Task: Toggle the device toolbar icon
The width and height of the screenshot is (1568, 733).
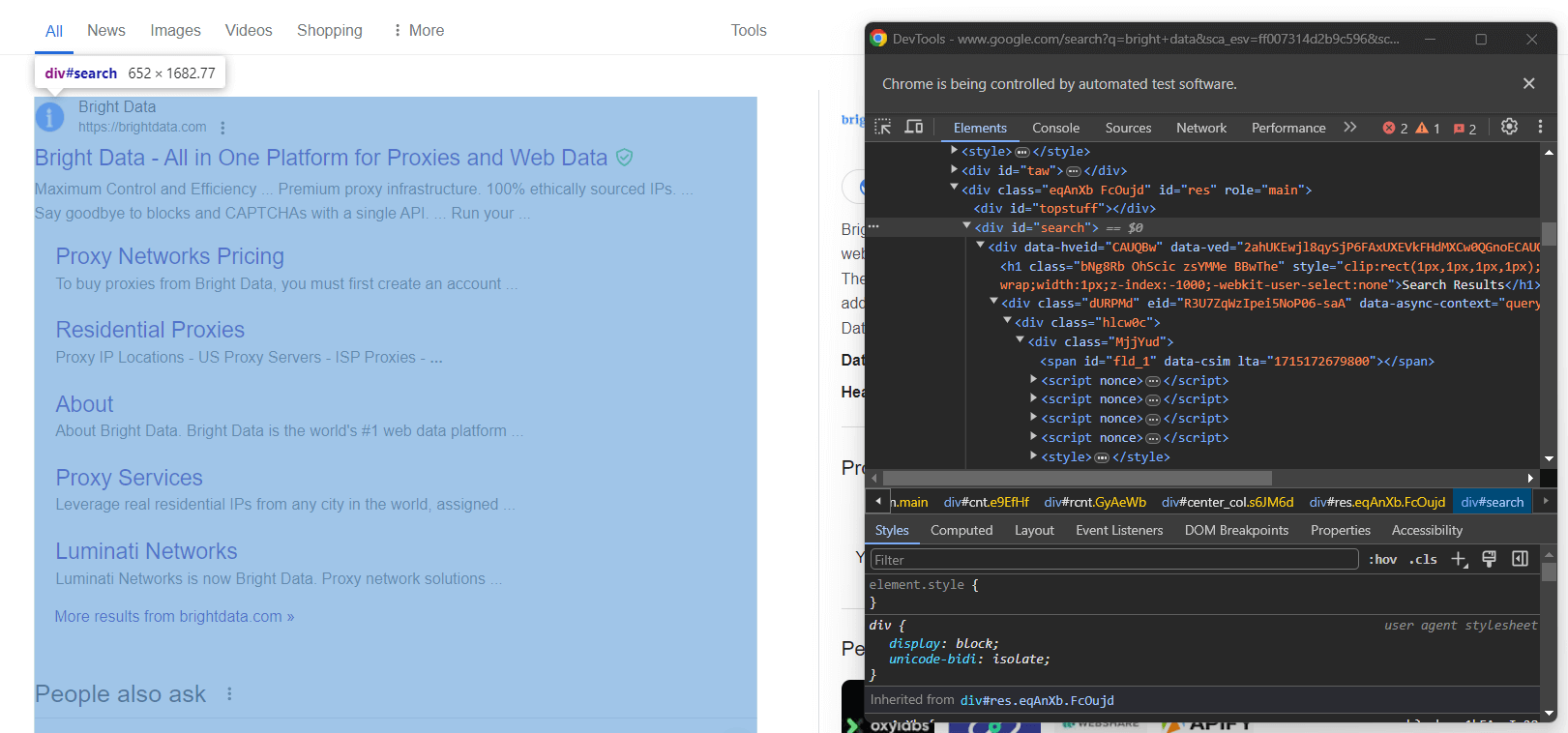Action: point(913,128)
